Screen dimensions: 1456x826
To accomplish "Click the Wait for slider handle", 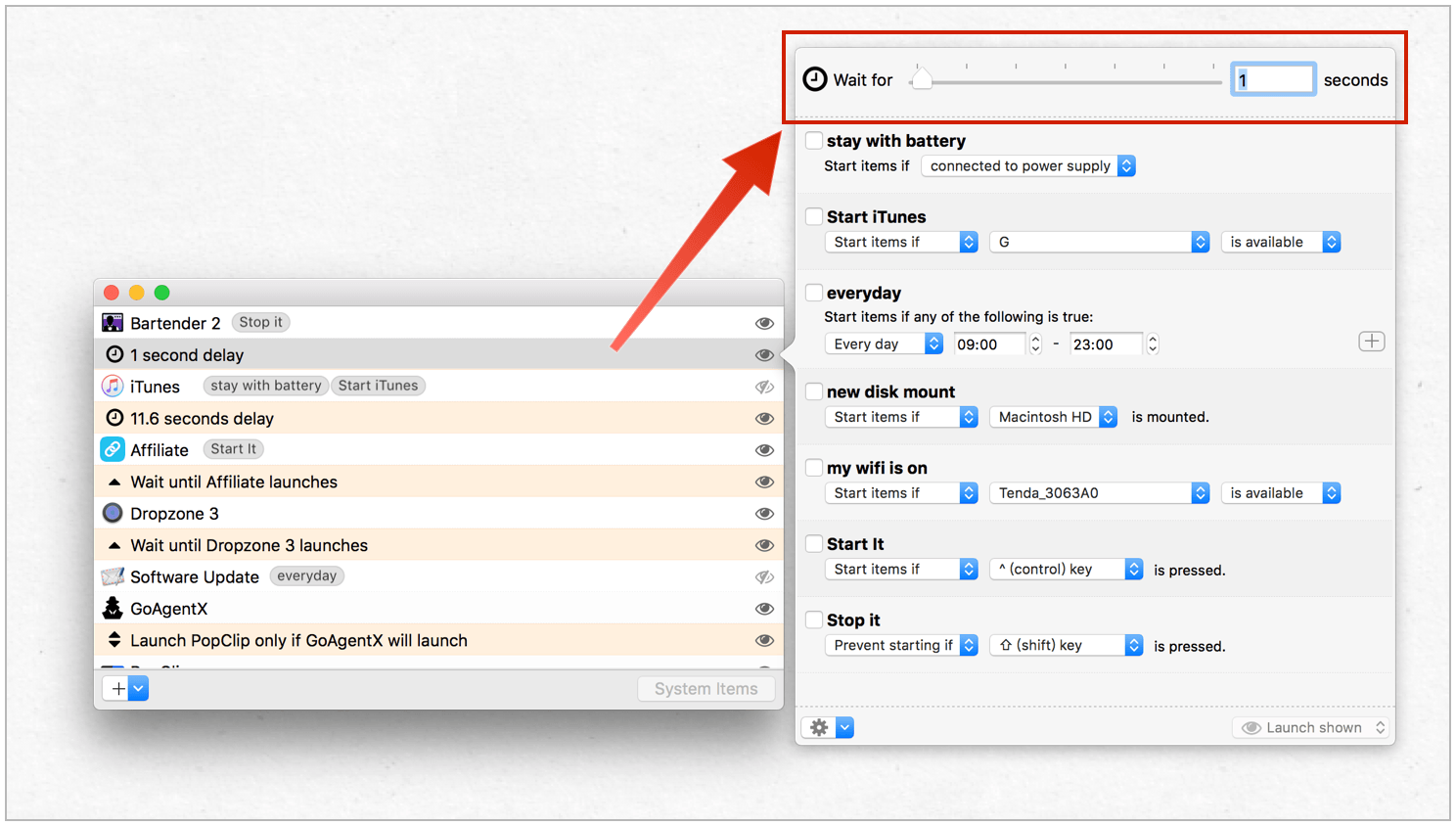I will click(x=922, y=79).
